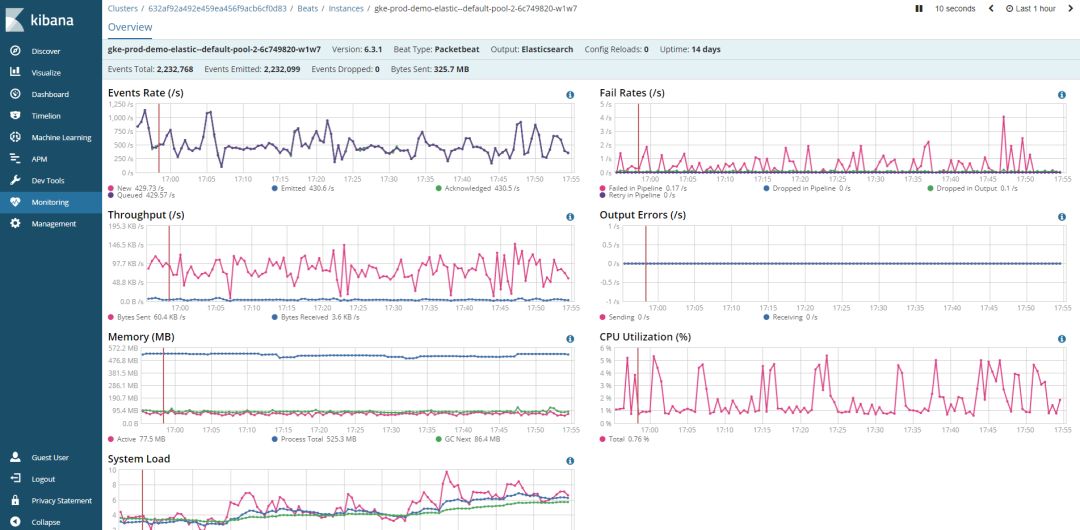Viewport: 1080px width, 530px height.
Task: Toggle Sending legend in Output Errors
Action: click(625, 317)
